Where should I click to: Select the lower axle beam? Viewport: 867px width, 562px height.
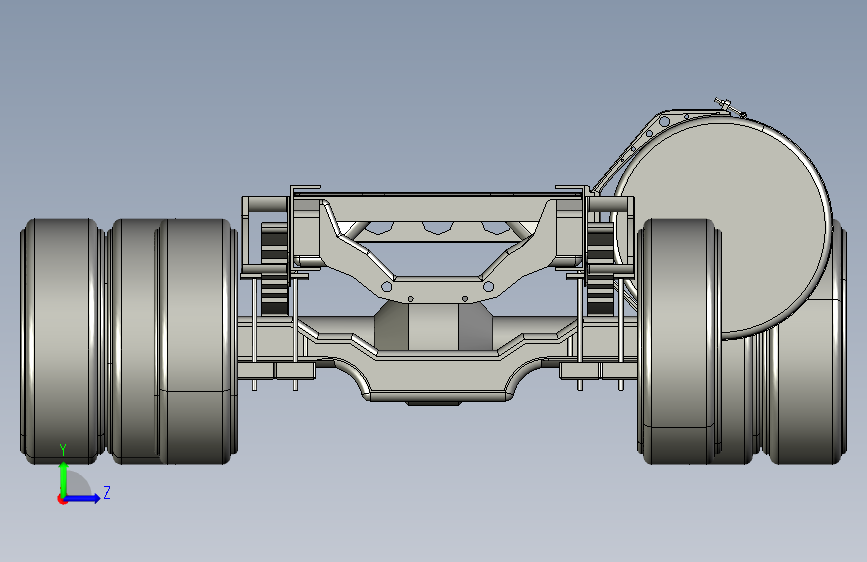click(x=436, y=376)
